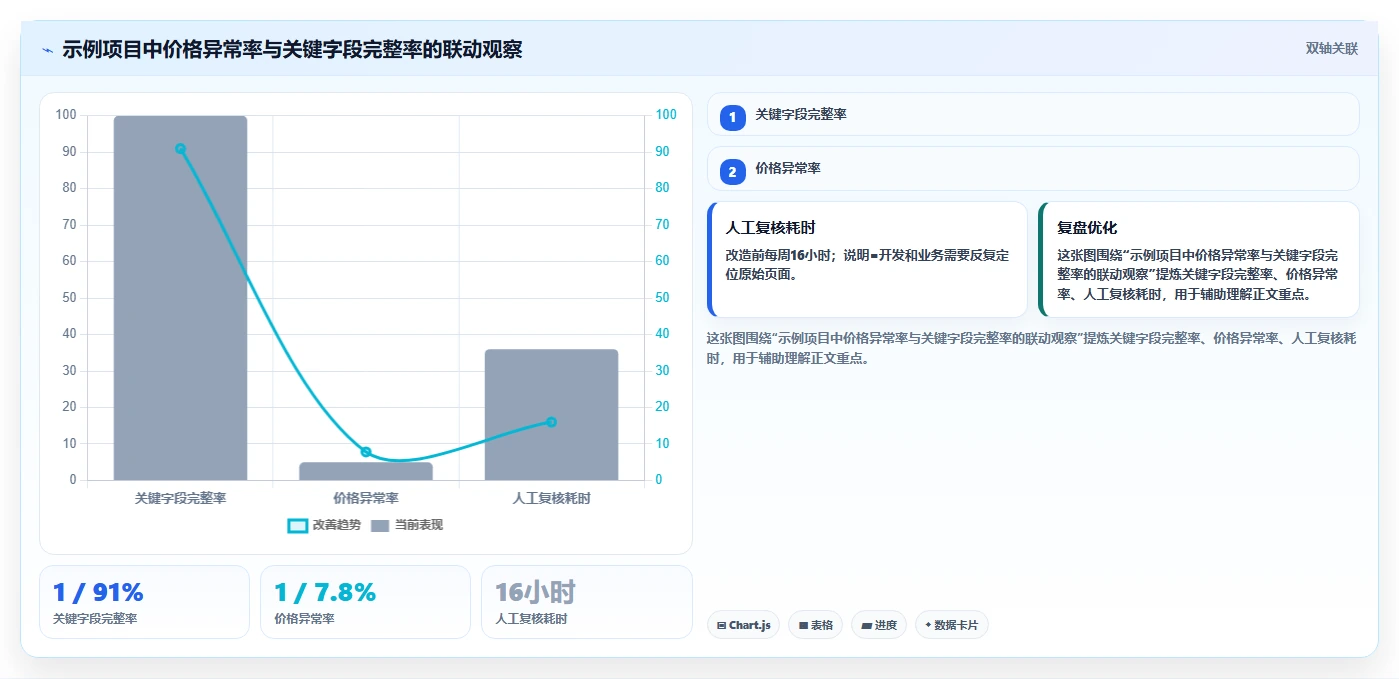Click the number 1 badge
The image size is (1399, 679).
pos(732,118)
